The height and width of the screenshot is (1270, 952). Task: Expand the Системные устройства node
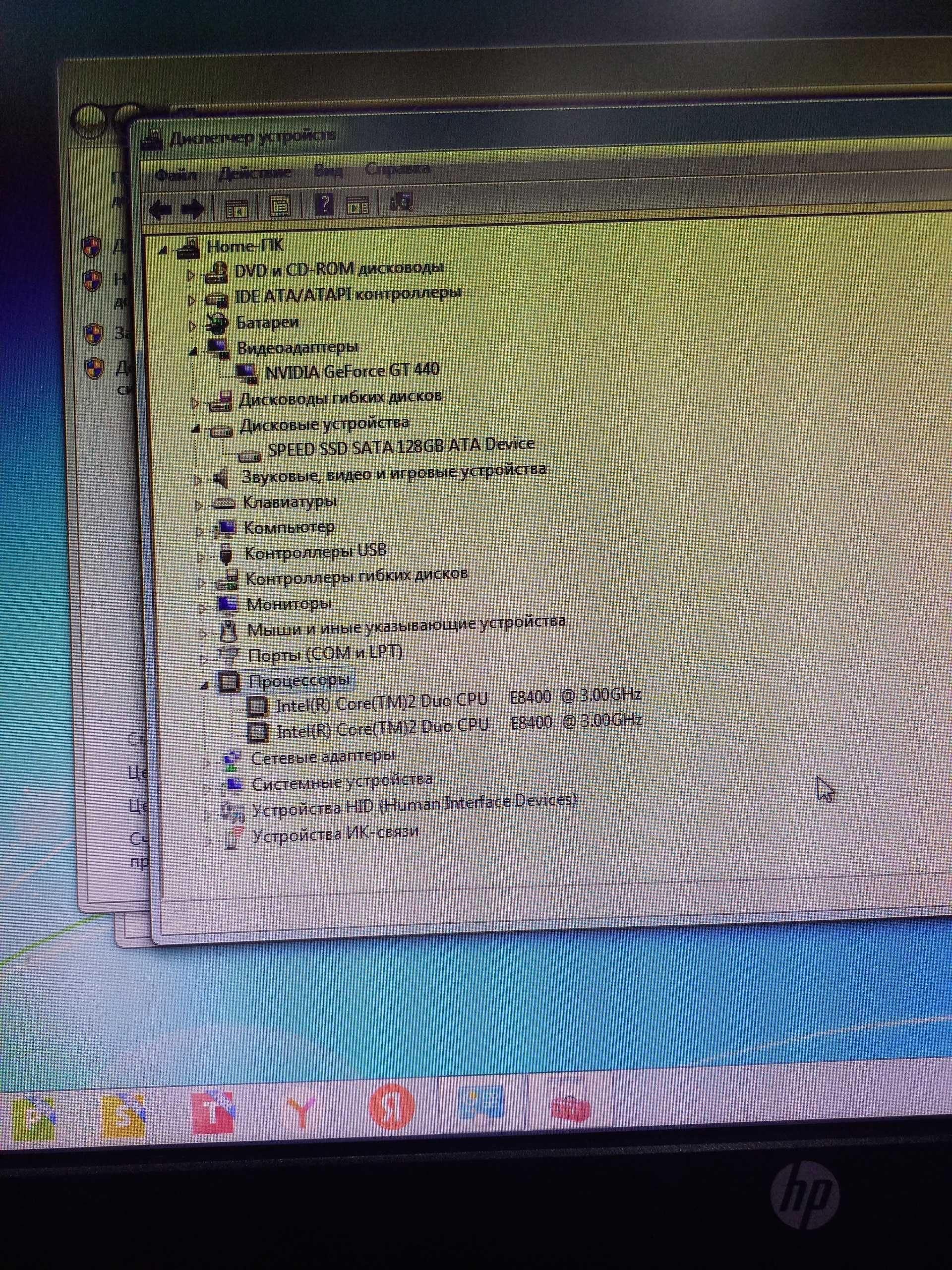coord(208,789)
